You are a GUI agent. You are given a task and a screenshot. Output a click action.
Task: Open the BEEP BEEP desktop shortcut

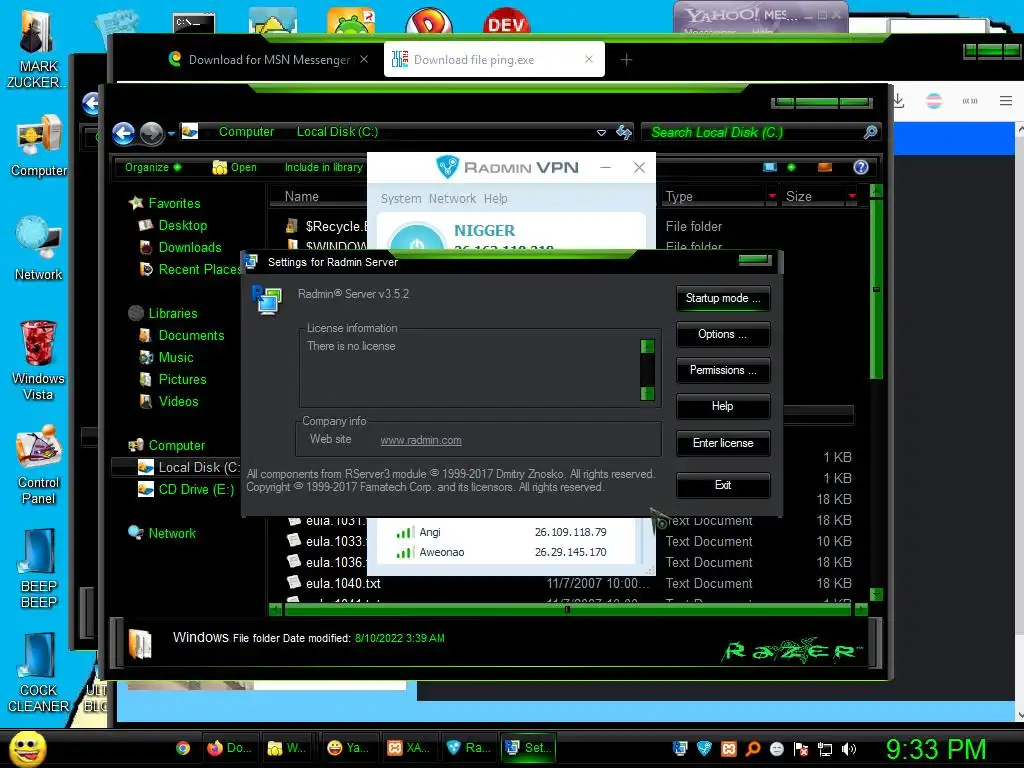click(x=39, y=569)
